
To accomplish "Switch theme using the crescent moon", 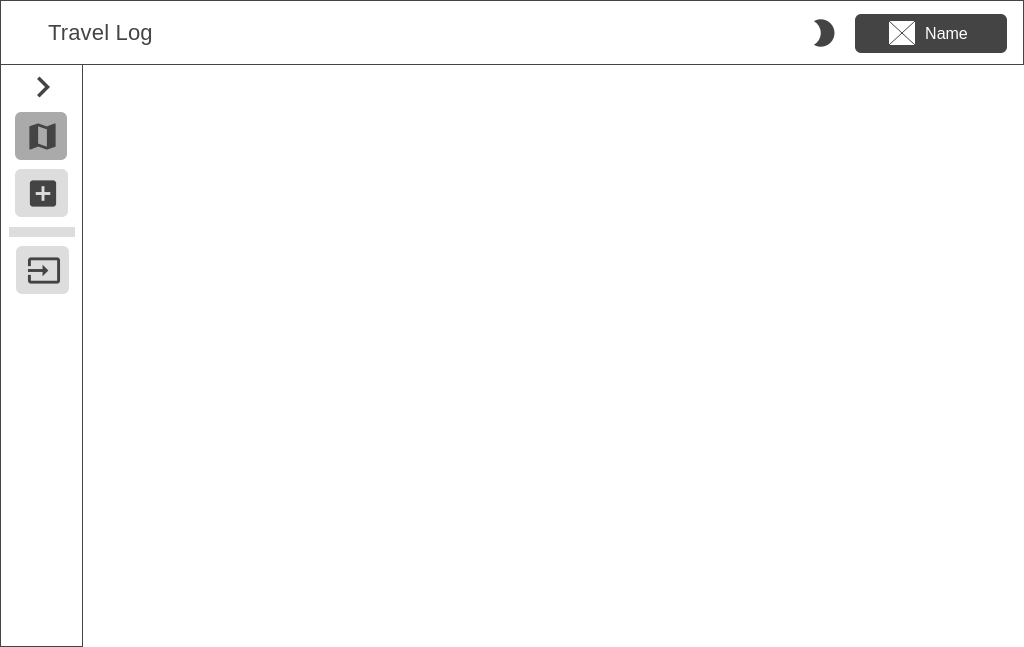I will (824, 33).
